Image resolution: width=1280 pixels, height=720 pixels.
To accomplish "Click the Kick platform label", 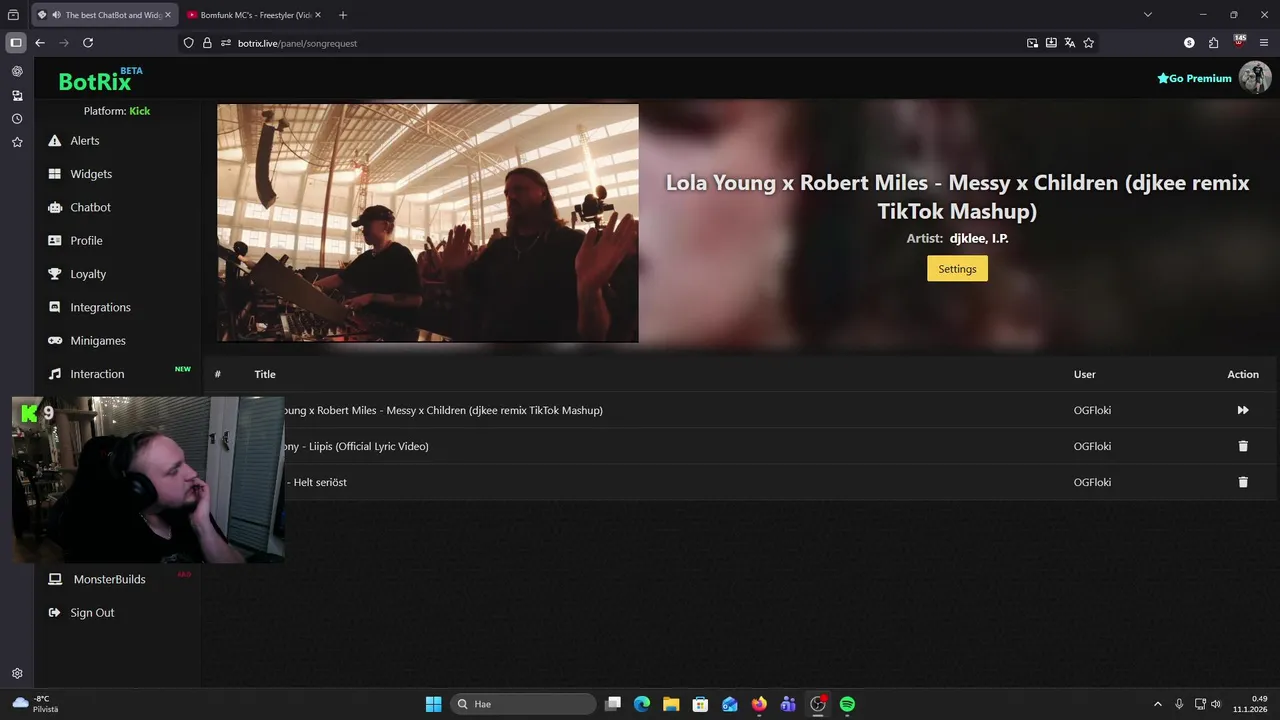I will [140, 111].
